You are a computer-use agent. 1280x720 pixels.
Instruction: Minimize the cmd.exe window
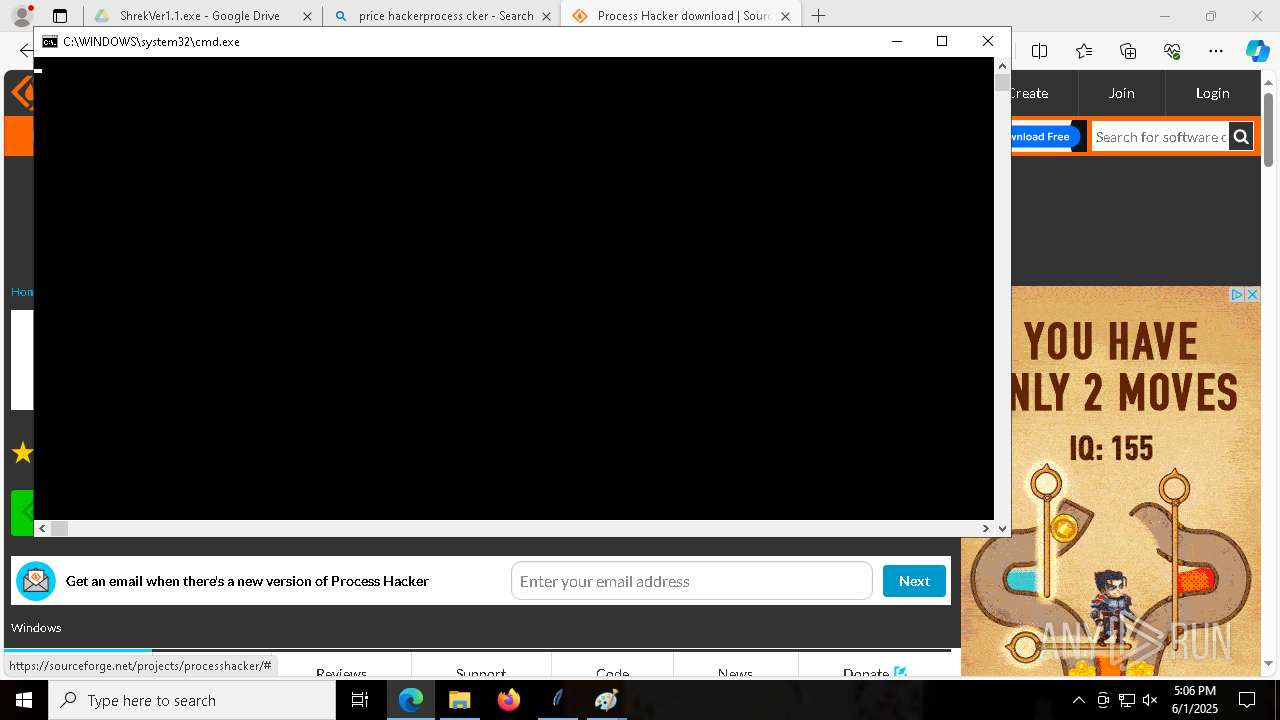(896, 41)
